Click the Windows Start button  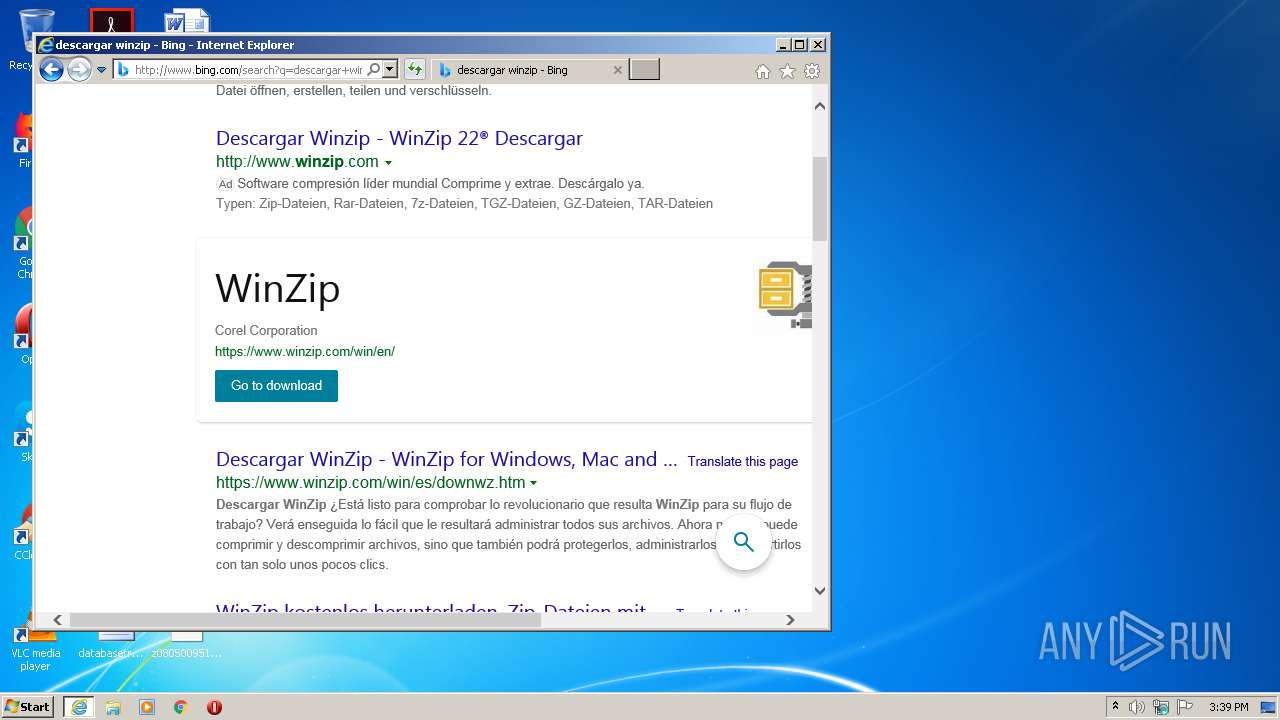[28, 707]
